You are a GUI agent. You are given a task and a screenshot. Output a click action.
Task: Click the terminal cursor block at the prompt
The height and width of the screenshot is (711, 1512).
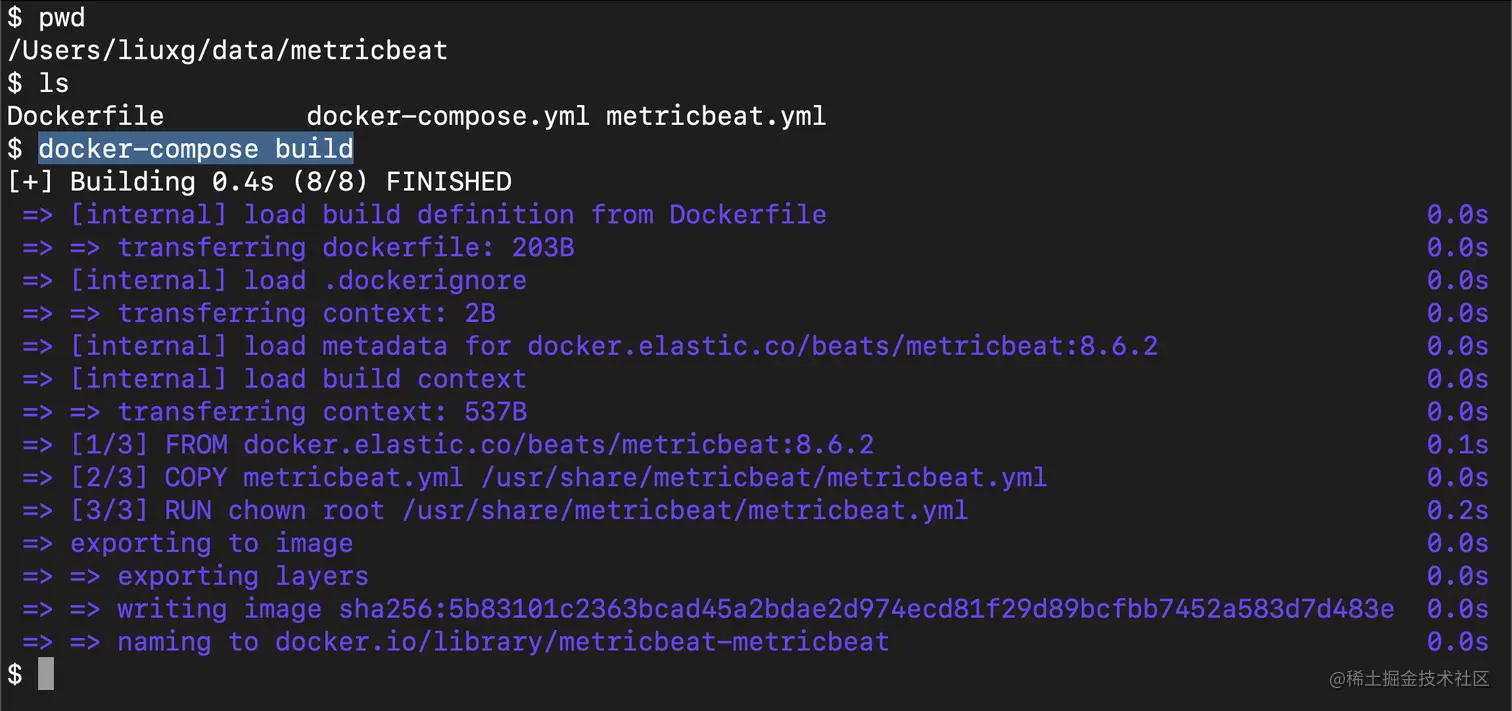pyautogui.click(x=46, y=674)
